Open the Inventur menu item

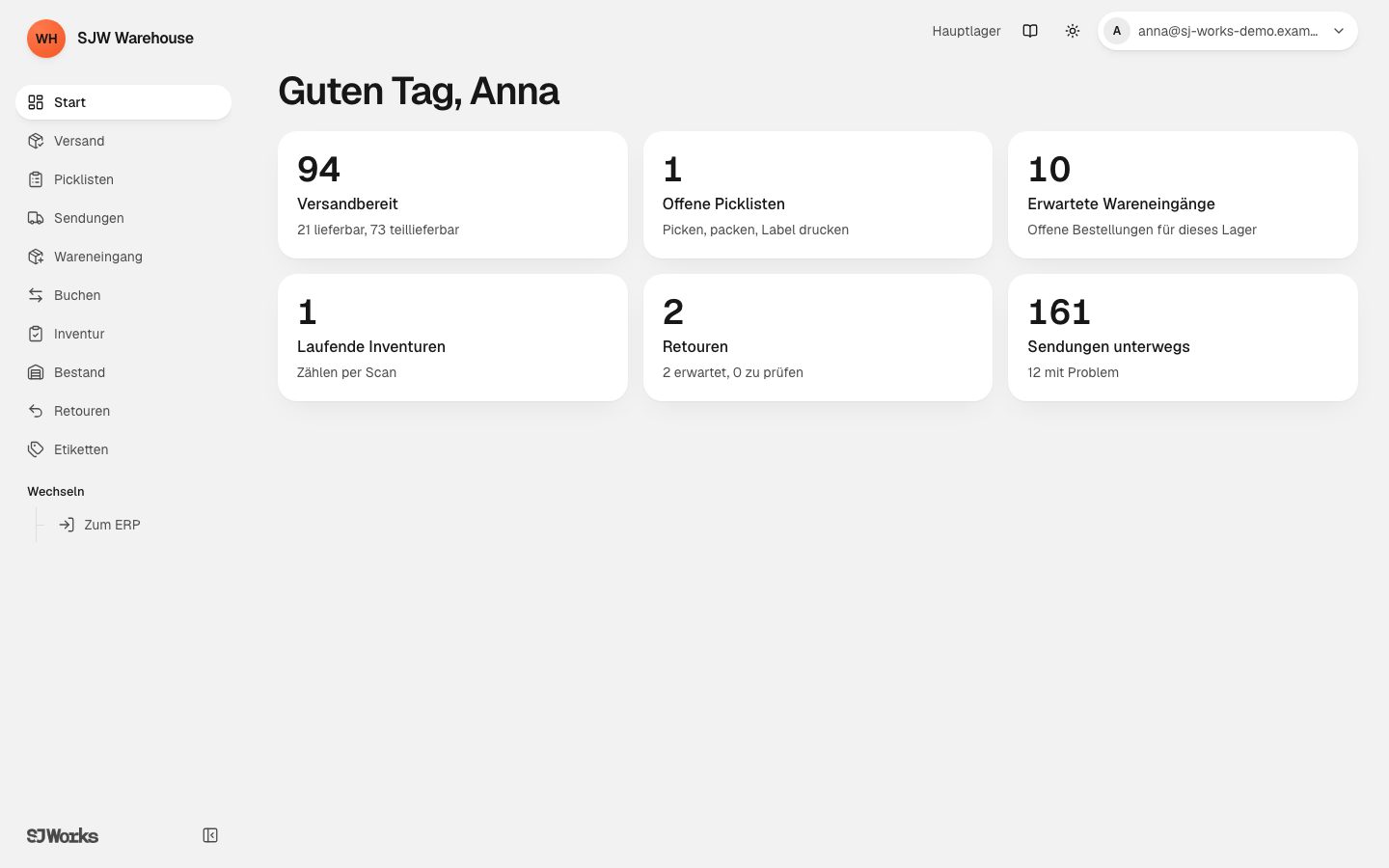pos(123,334)
